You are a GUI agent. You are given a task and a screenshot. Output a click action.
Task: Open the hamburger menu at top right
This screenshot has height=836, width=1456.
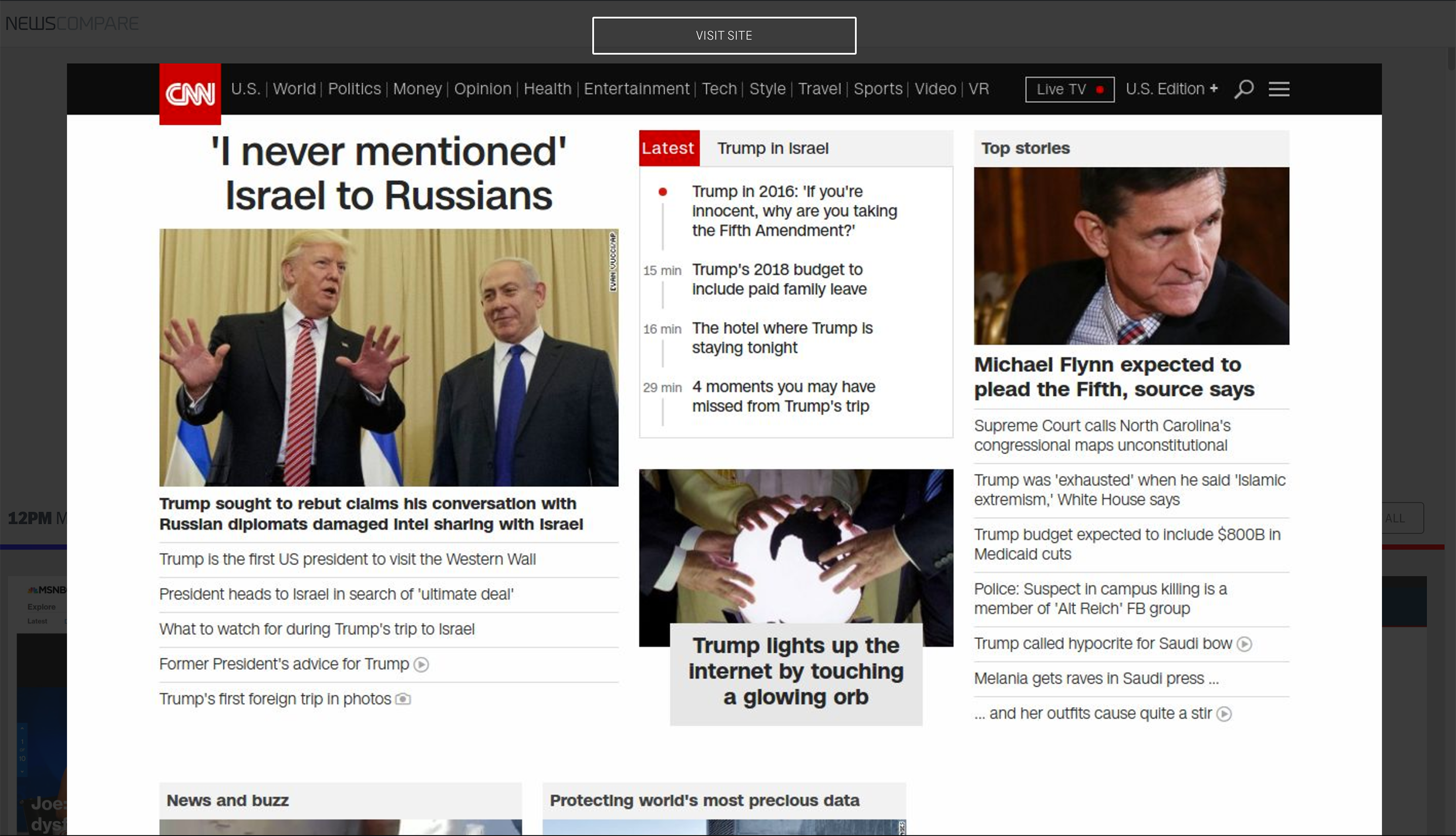point(1279,89)
